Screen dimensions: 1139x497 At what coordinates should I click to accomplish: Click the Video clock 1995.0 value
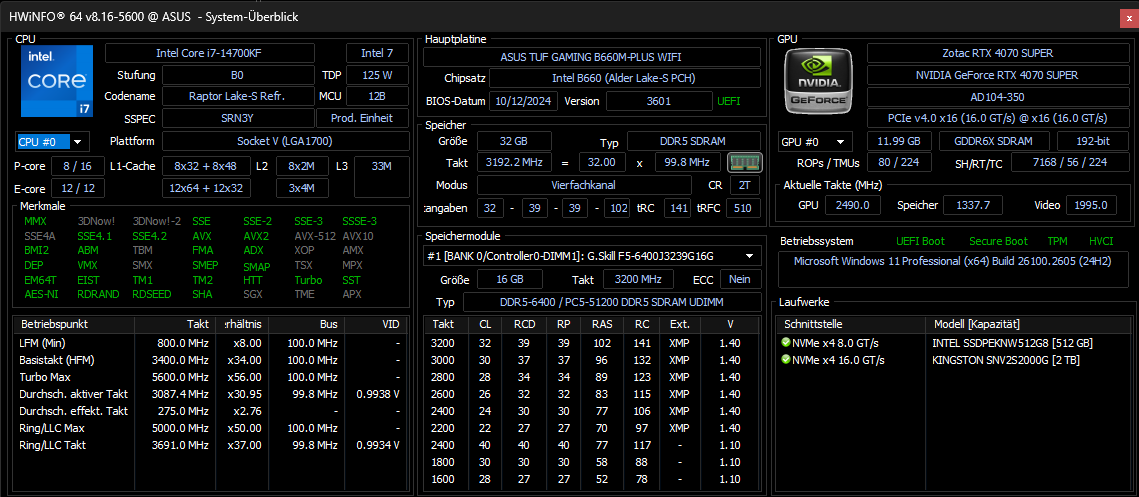tap(1091, 206)
